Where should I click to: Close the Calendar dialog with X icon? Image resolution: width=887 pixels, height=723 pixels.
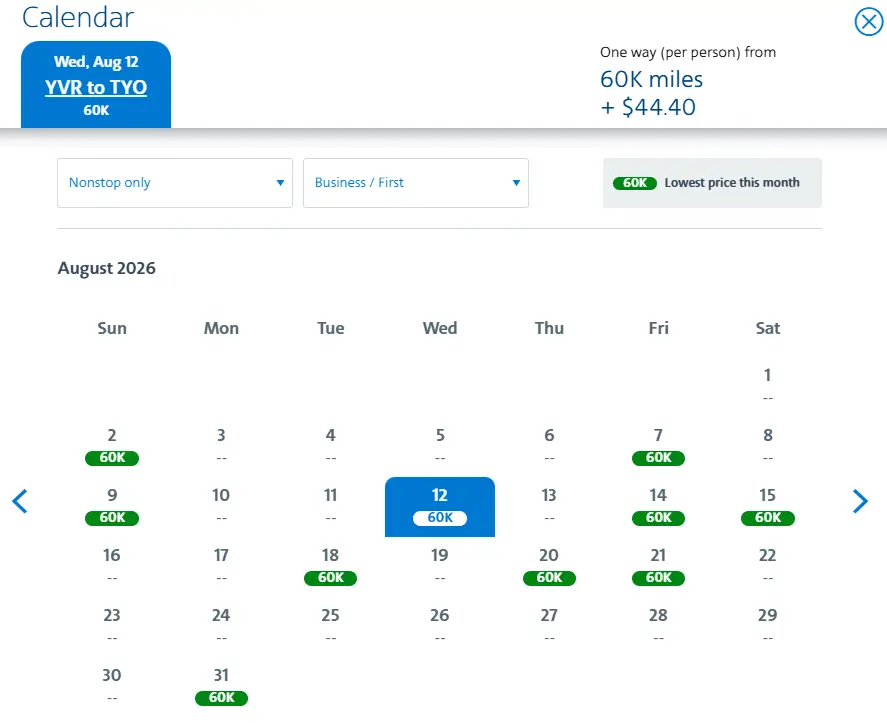tap(868, 21)
